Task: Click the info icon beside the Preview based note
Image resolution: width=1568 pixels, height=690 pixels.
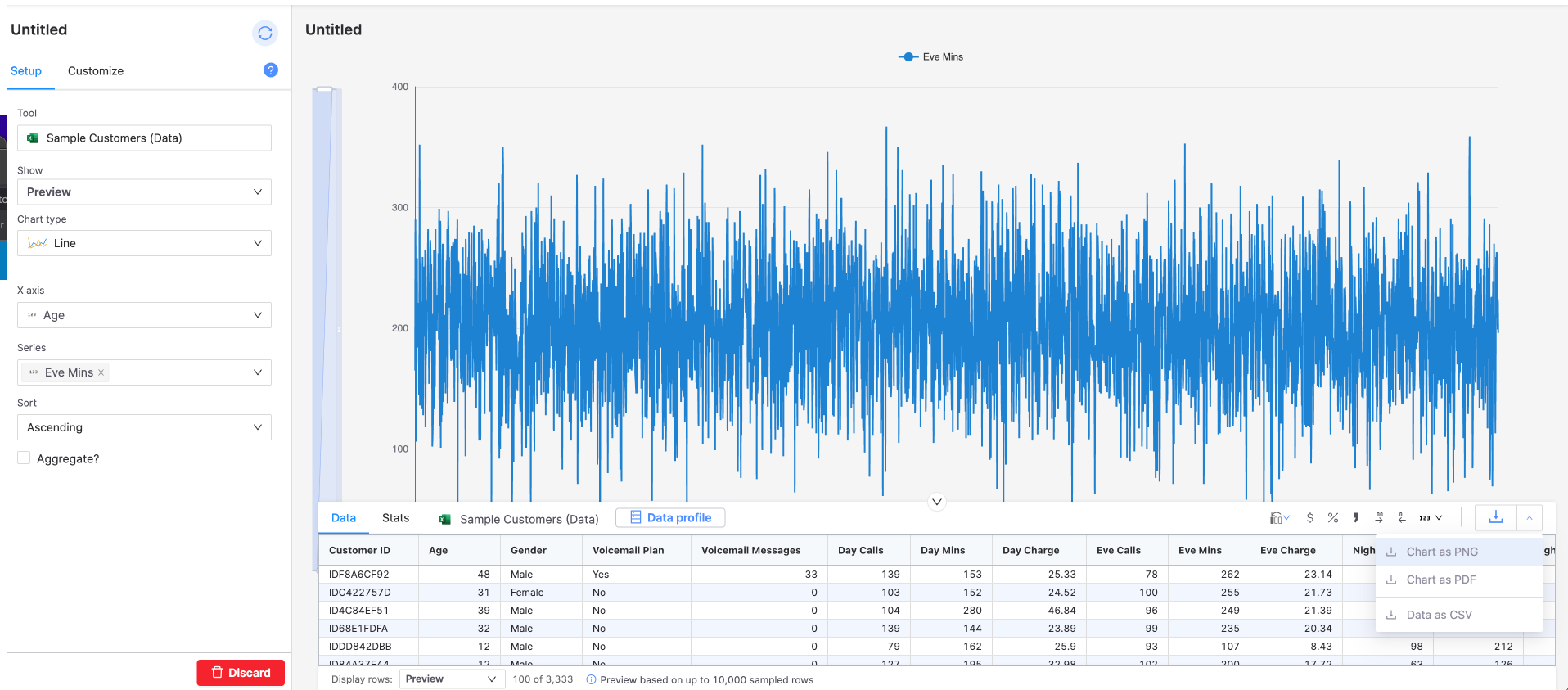Action: click(591, 679)
